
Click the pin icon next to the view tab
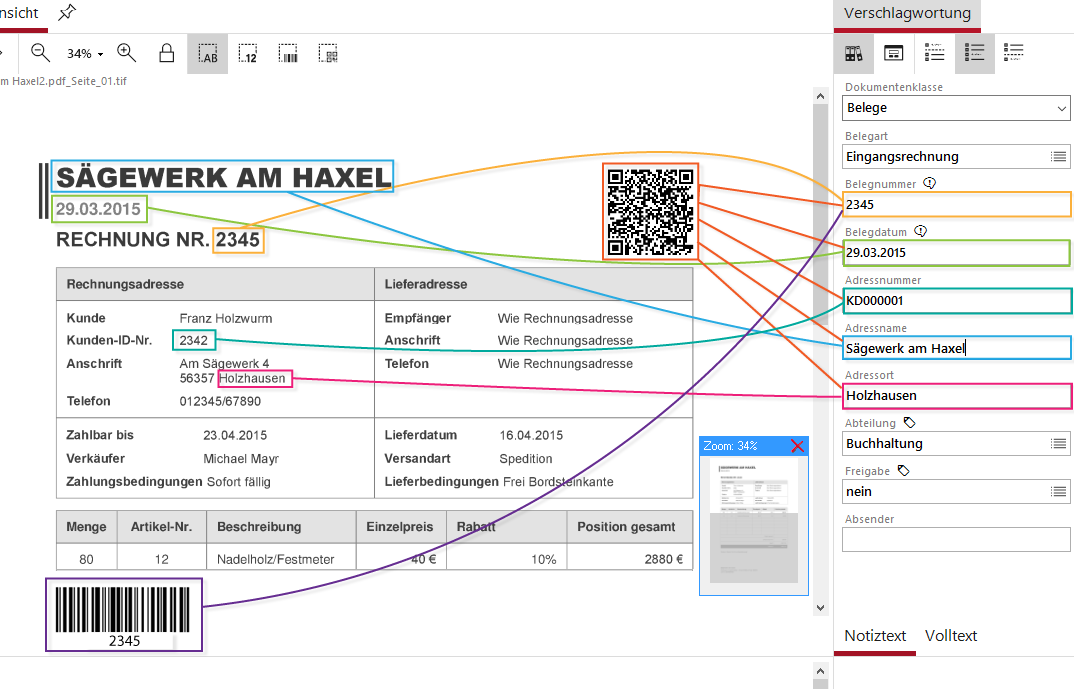66,13
